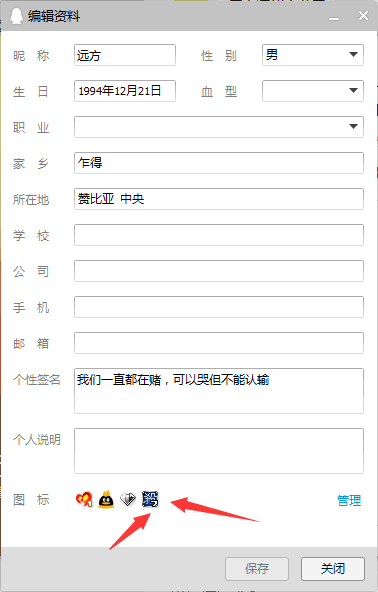Click the 关闭 close button
Image resolution: width=378 pixels, height=592 pixels.
333,569
